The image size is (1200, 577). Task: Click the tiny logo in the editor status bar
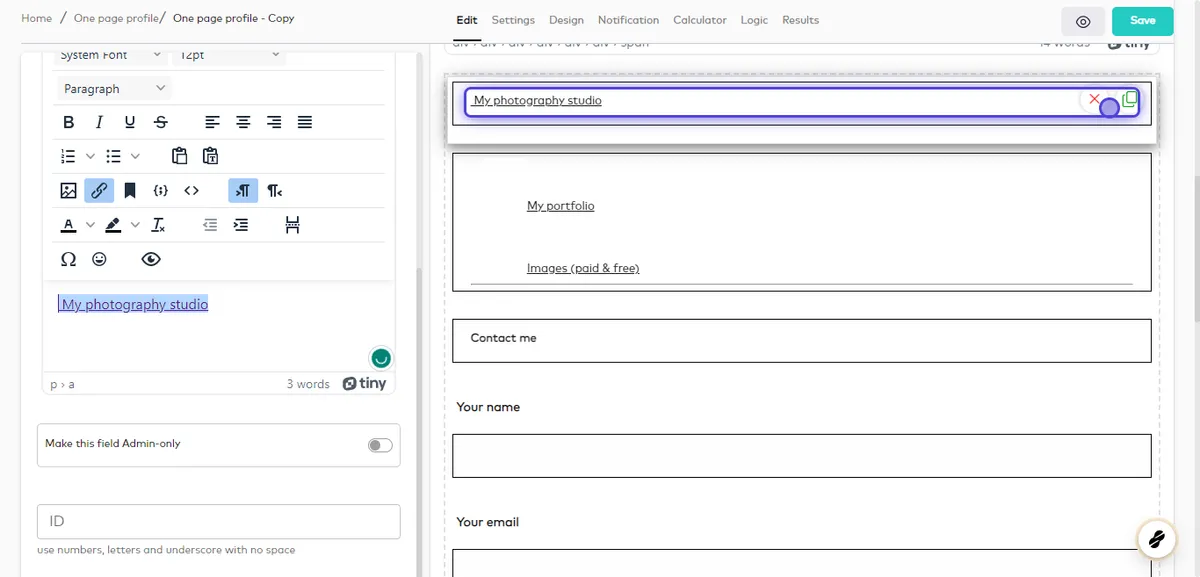point(364,384)
